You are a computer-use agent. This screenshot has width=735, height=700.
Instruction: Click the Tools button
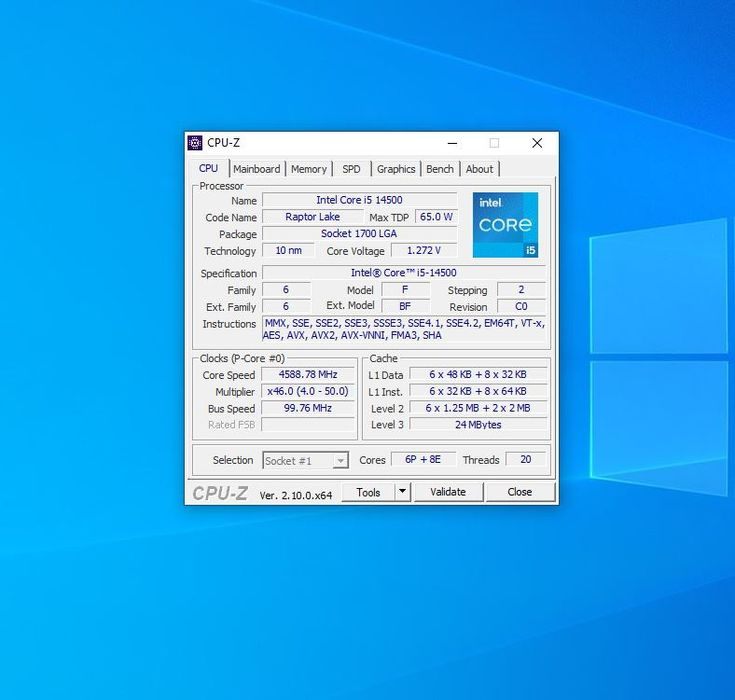click(x=368, y=492)
